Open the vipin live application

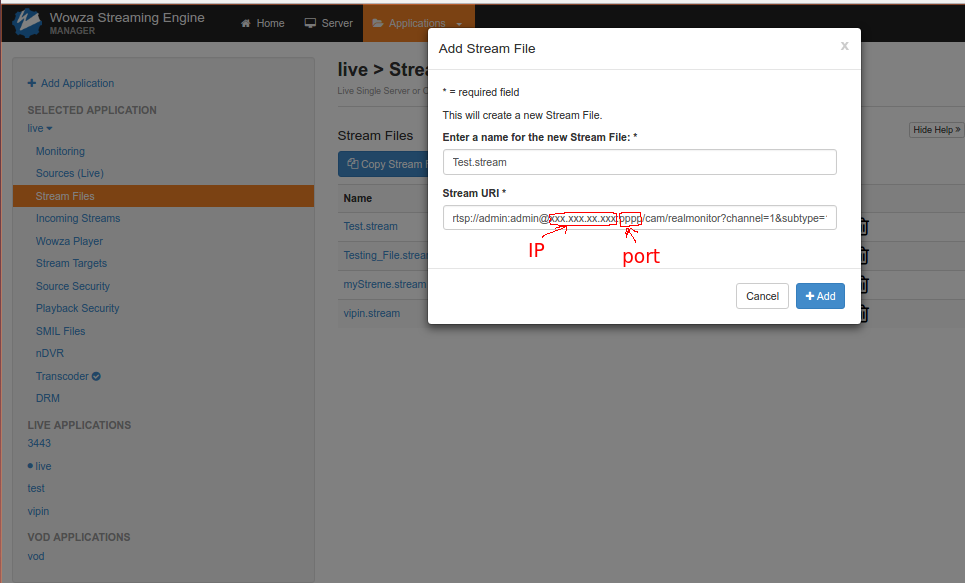coord(38,511)
